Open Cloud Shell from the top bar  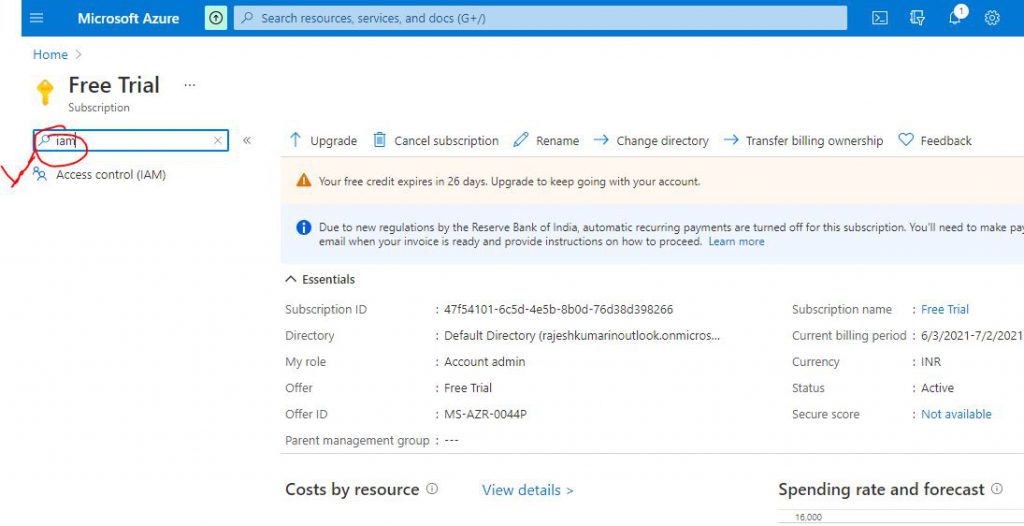(x=880, y=18)
